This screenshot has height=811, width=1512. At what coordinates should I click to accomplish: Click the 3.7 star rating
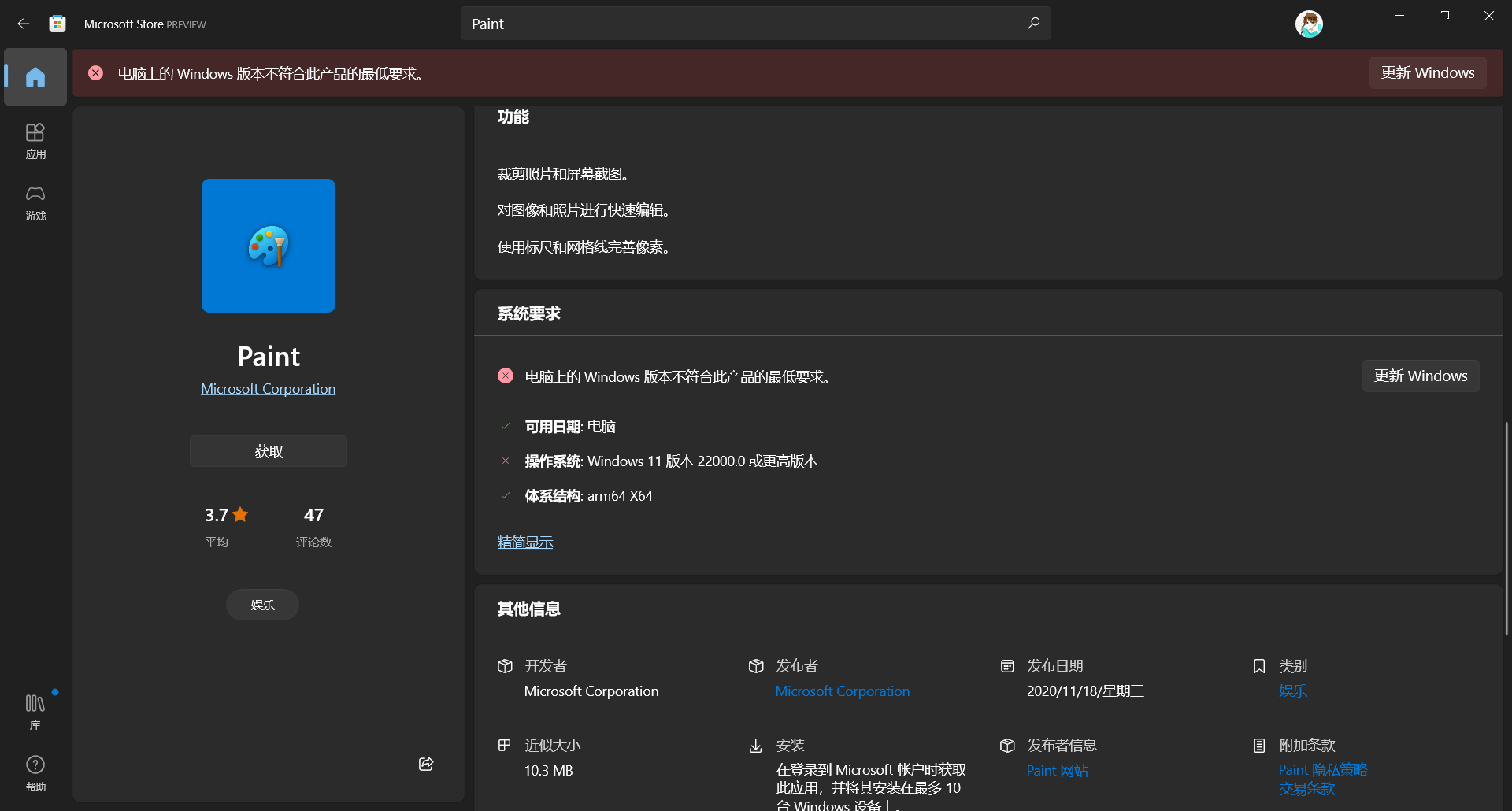(x=227, y=515)
